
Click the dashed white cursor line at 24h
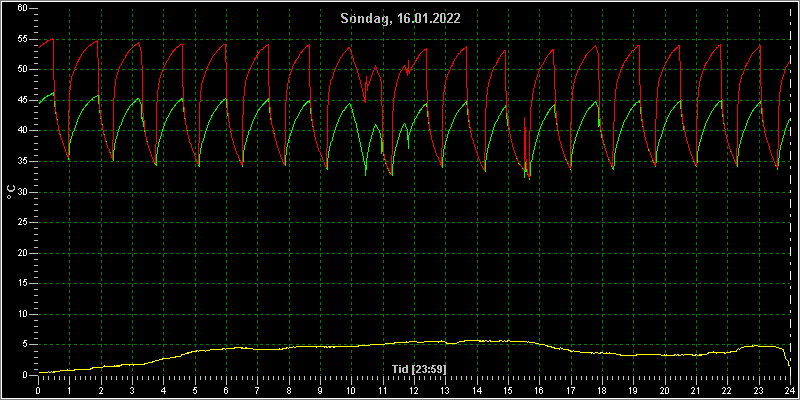pos(790,192)
